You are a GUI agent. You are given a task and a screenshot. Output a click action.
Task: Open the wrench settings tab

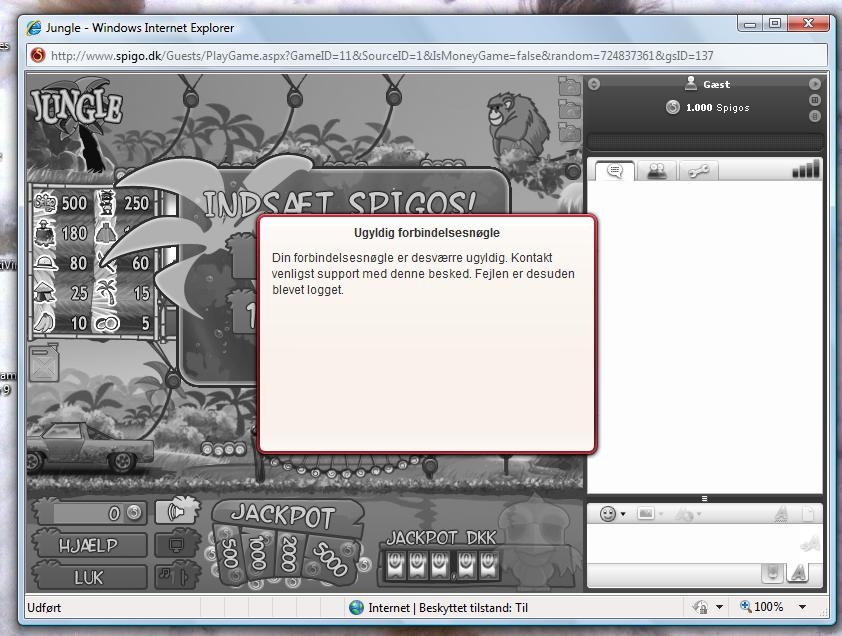(x=697, y=171)
